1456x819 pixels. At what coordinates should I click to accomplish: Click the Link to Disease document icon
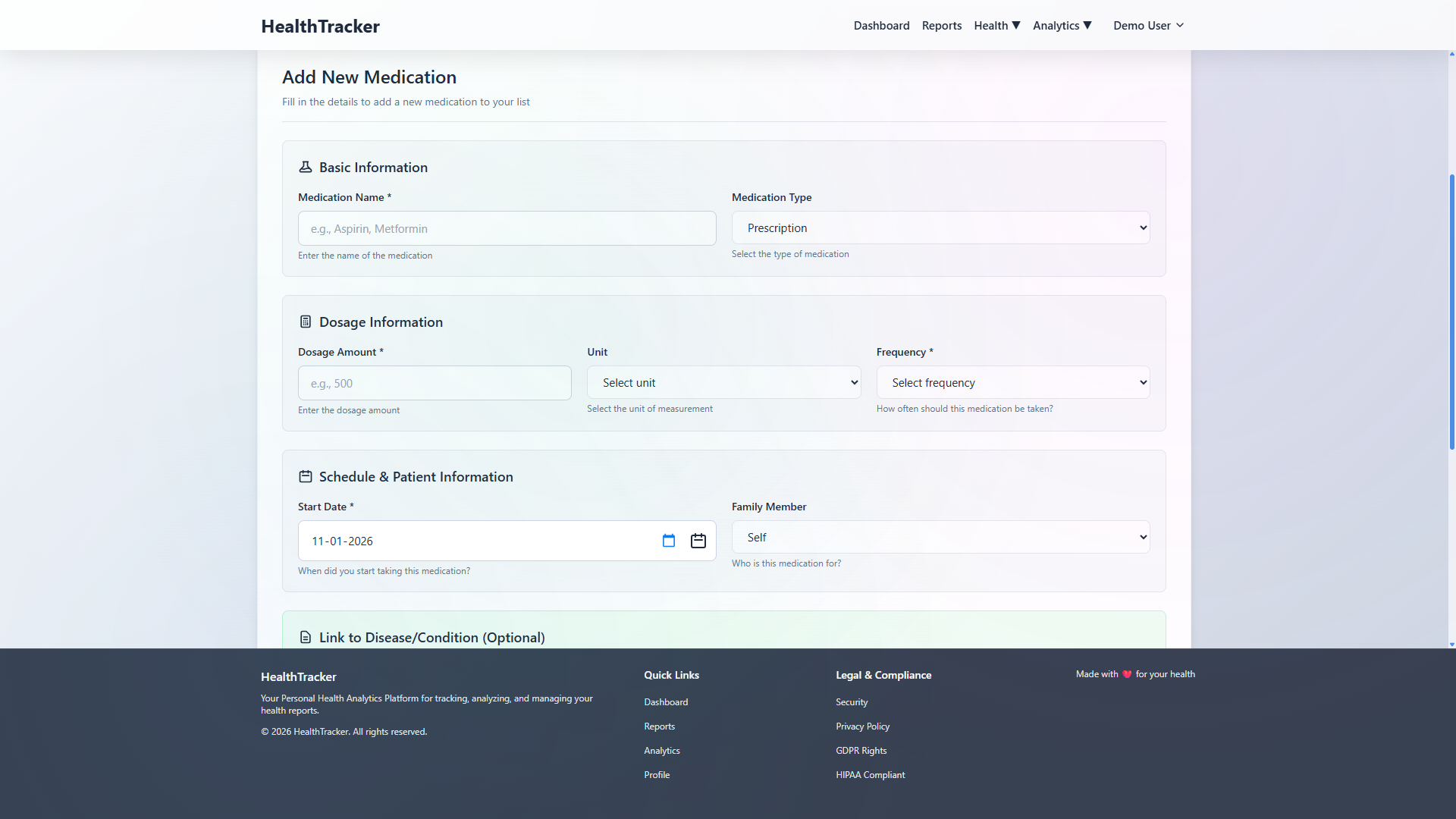pyautogui.click(x=306, y=637)
